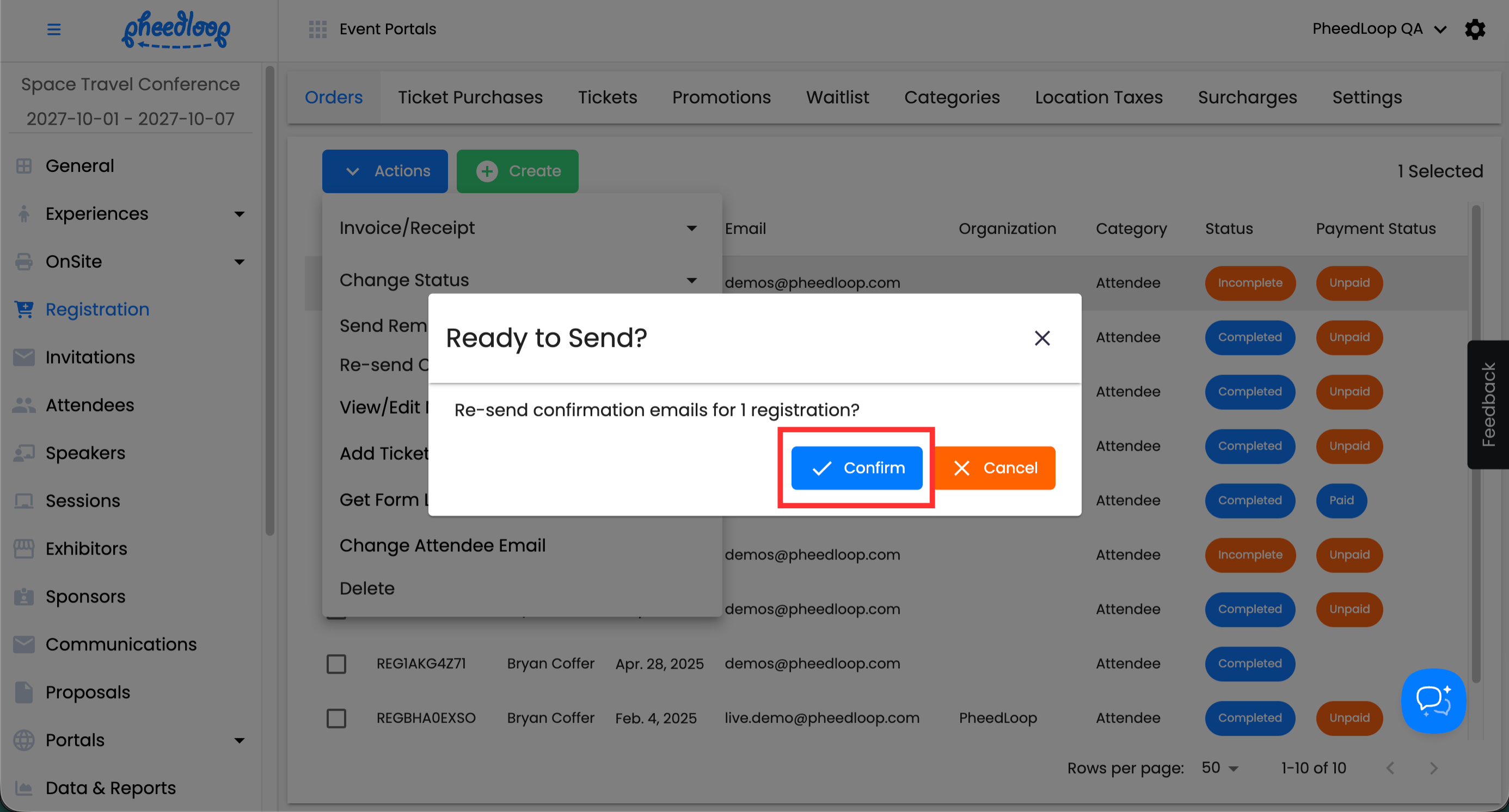The image size is (1509, 812).
Task: Confirm re-sending the confirmation emails
Action: point(856,467)
